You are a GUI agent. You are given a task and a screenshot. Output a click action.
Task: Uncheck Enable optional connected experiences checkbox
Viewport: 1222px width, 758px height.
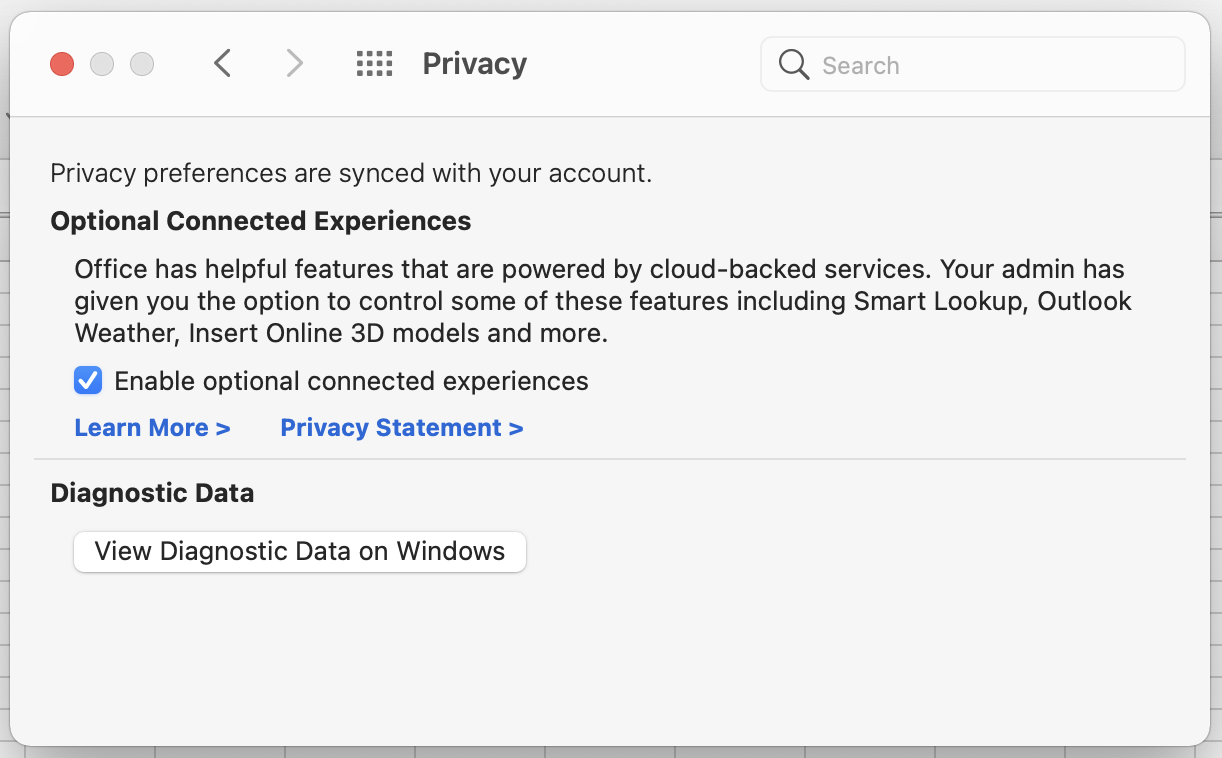click(88, 381)
